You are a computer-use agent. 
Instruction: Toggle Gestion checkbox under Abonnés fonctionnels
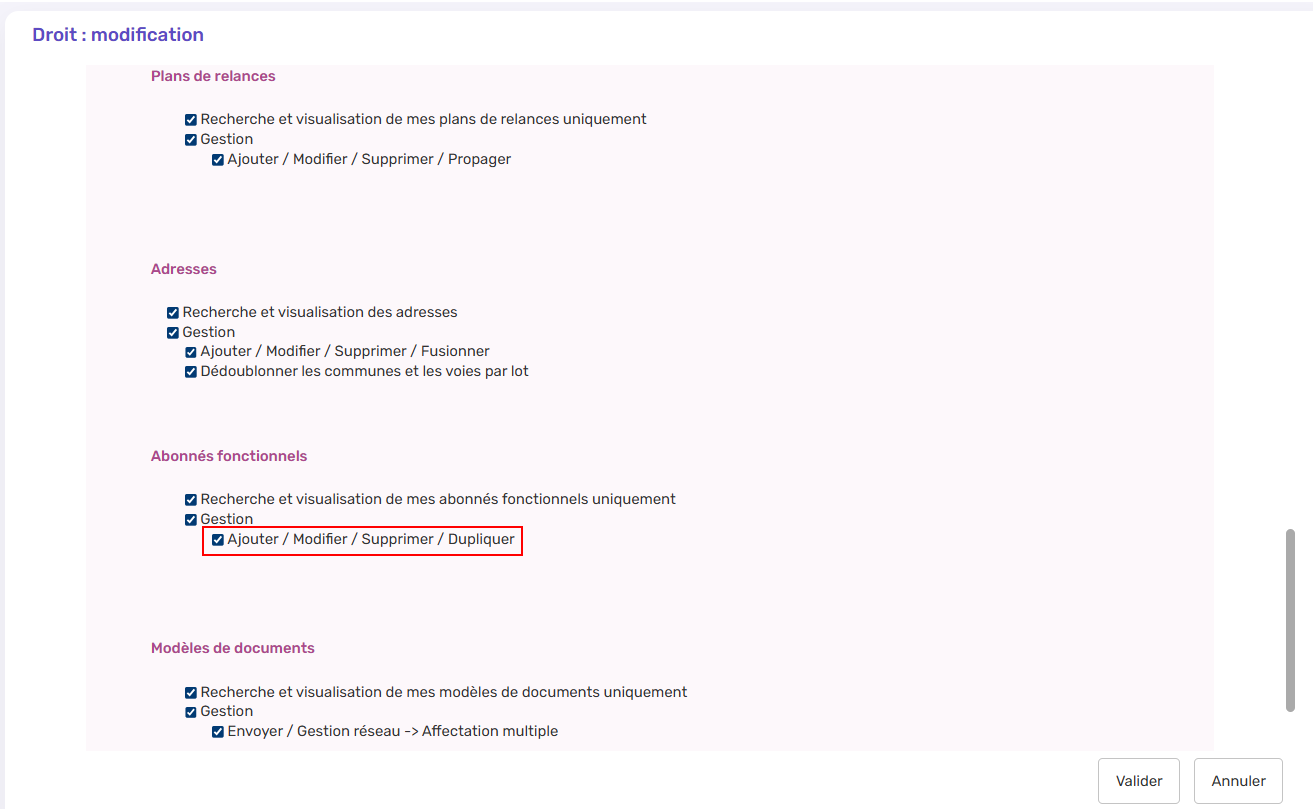pyautogui.click(x=191, y=520)
